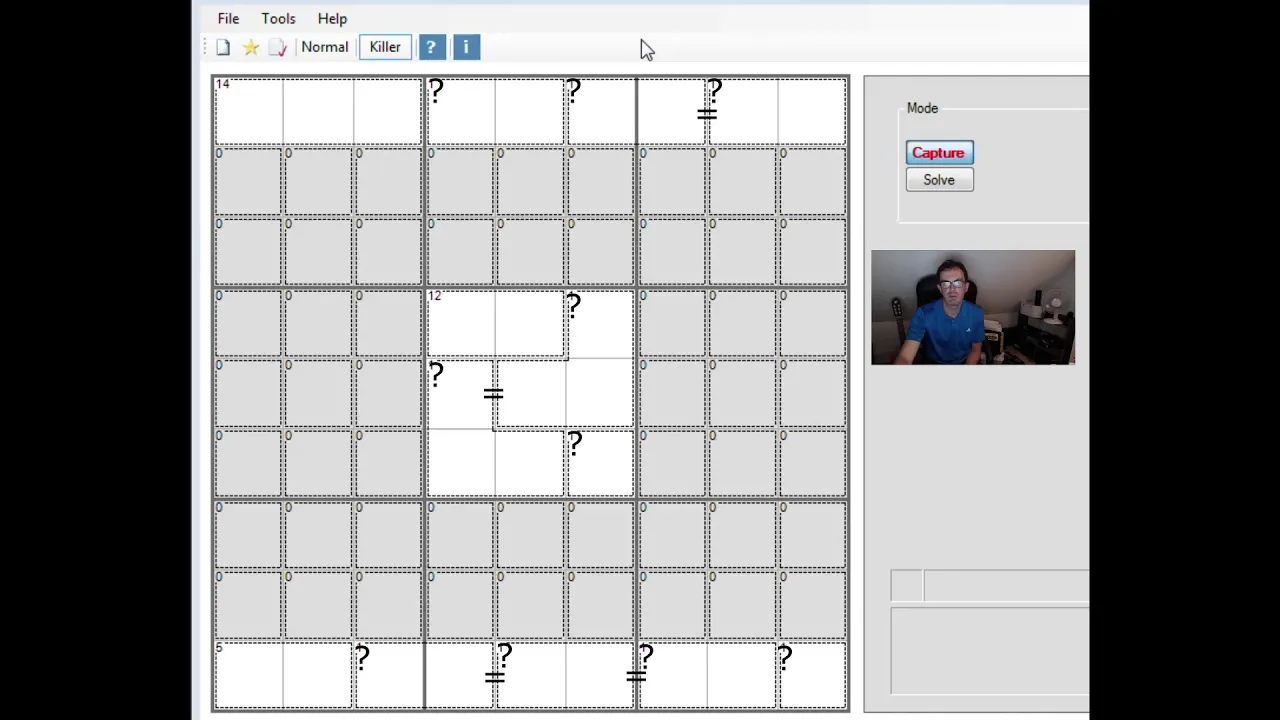The width and height of the screenshot is (1280, 720).
Task: Select the cage cell labeled 12
Action: (461, 323)
